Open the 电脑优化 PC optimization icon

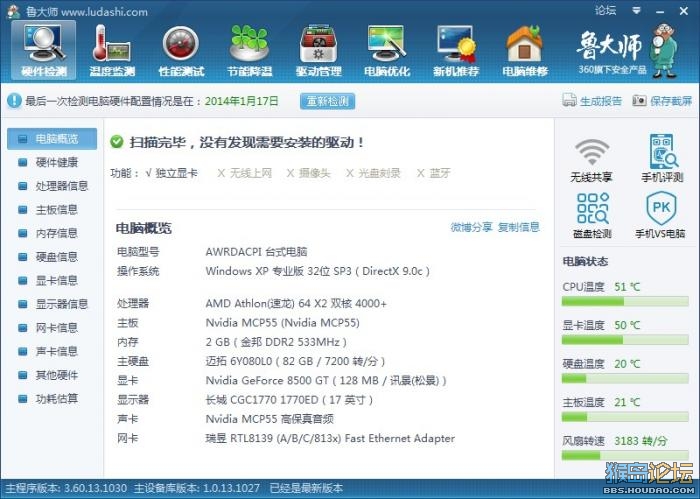point(387,50)
